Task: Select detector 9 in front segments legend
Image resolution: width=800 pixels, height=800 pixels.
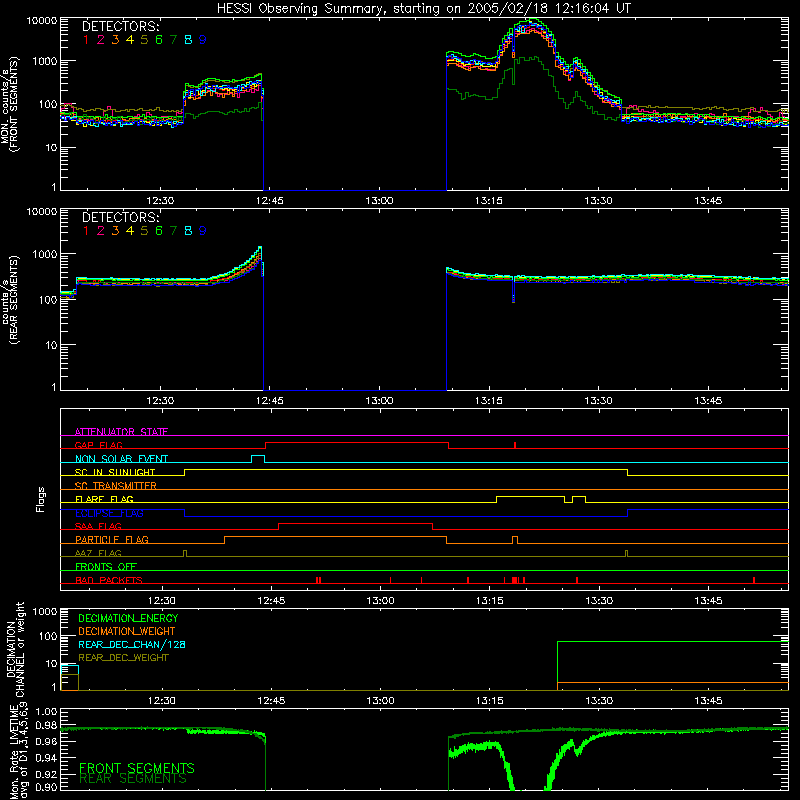Action: (203, 40)
